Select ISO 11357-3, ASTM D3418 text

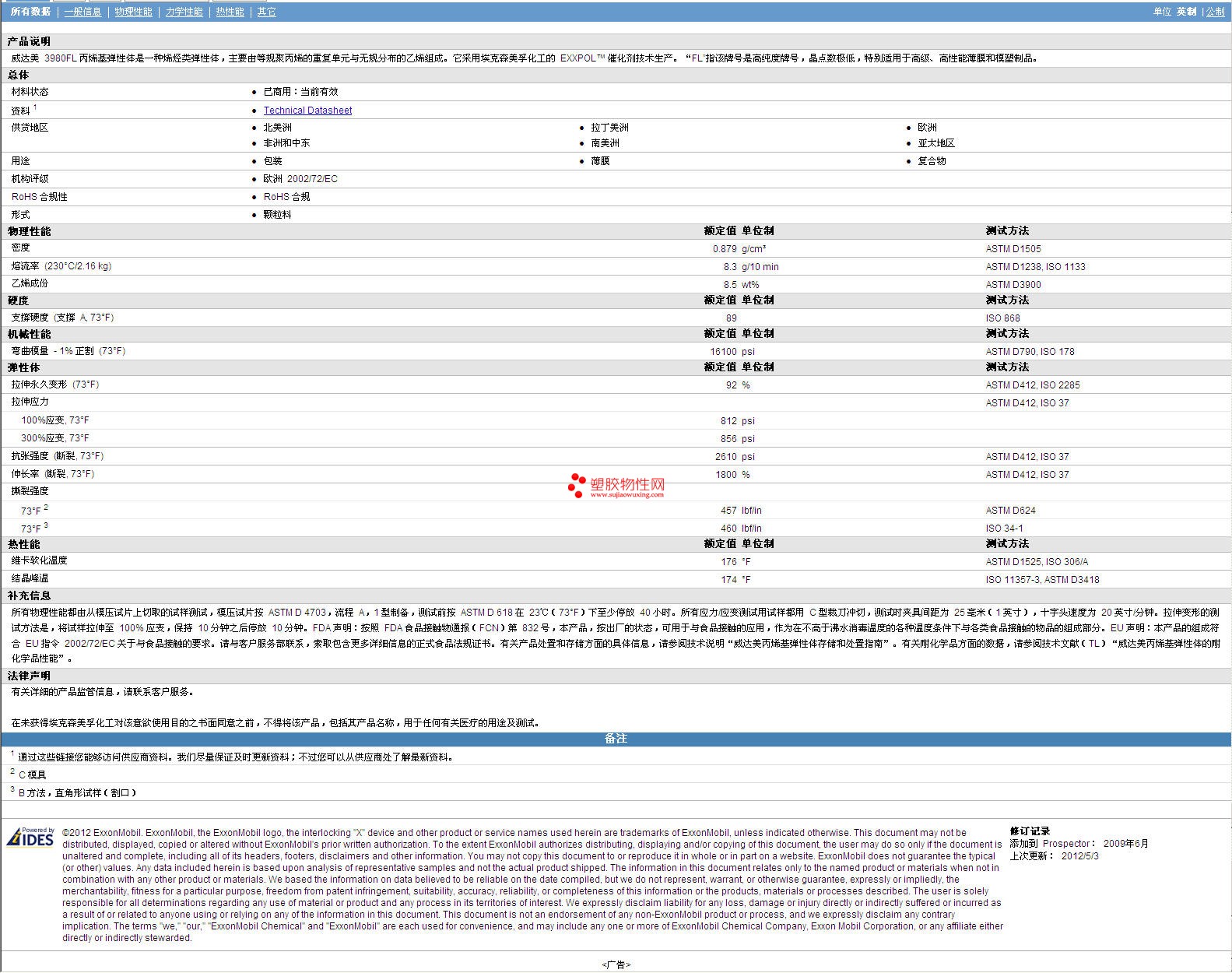[x=1043, y=580]
